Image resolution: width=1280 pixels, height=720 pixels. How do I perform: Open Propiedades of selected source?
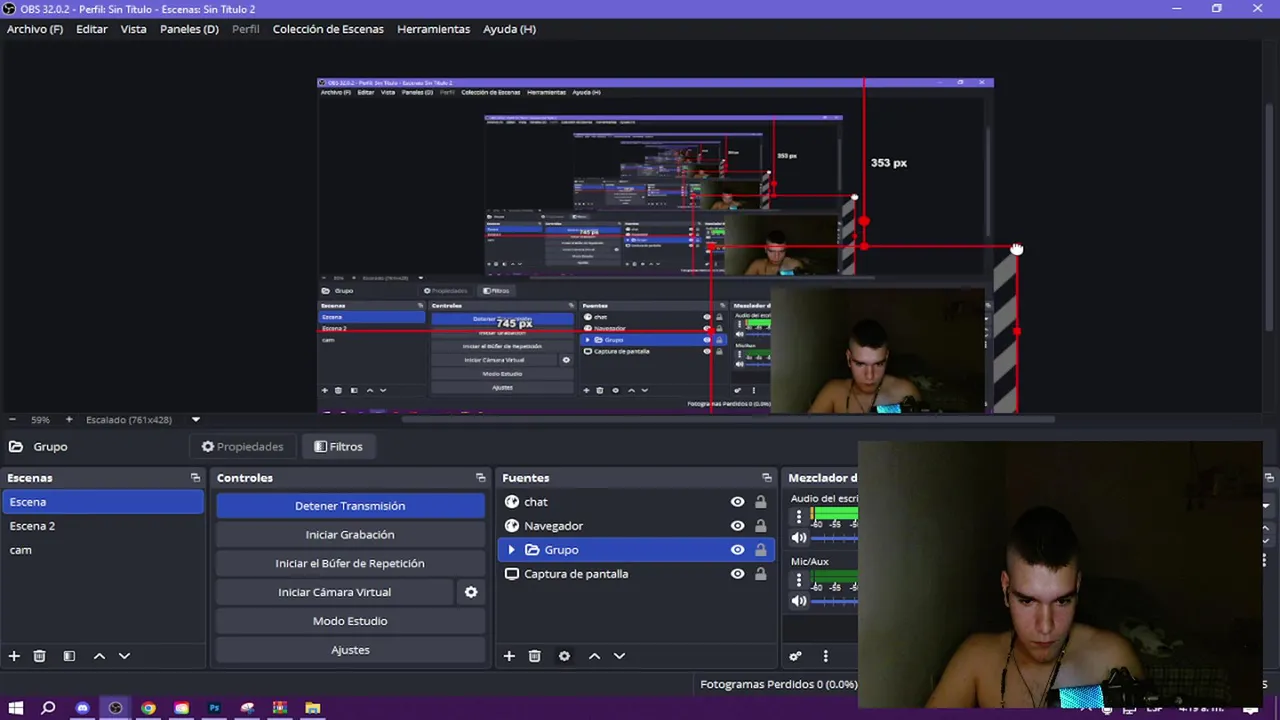tap(242, 447)
